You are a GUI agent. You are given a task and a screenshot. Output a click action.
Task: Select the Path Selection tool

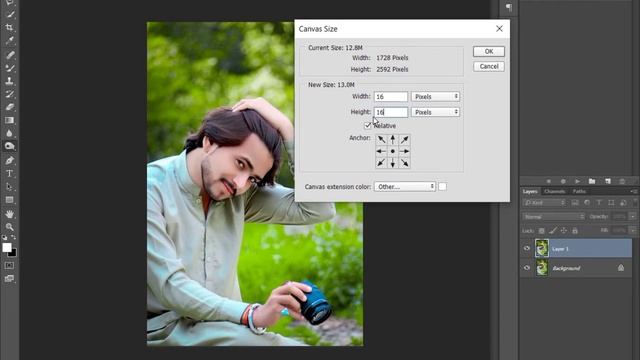coord(9,187)
